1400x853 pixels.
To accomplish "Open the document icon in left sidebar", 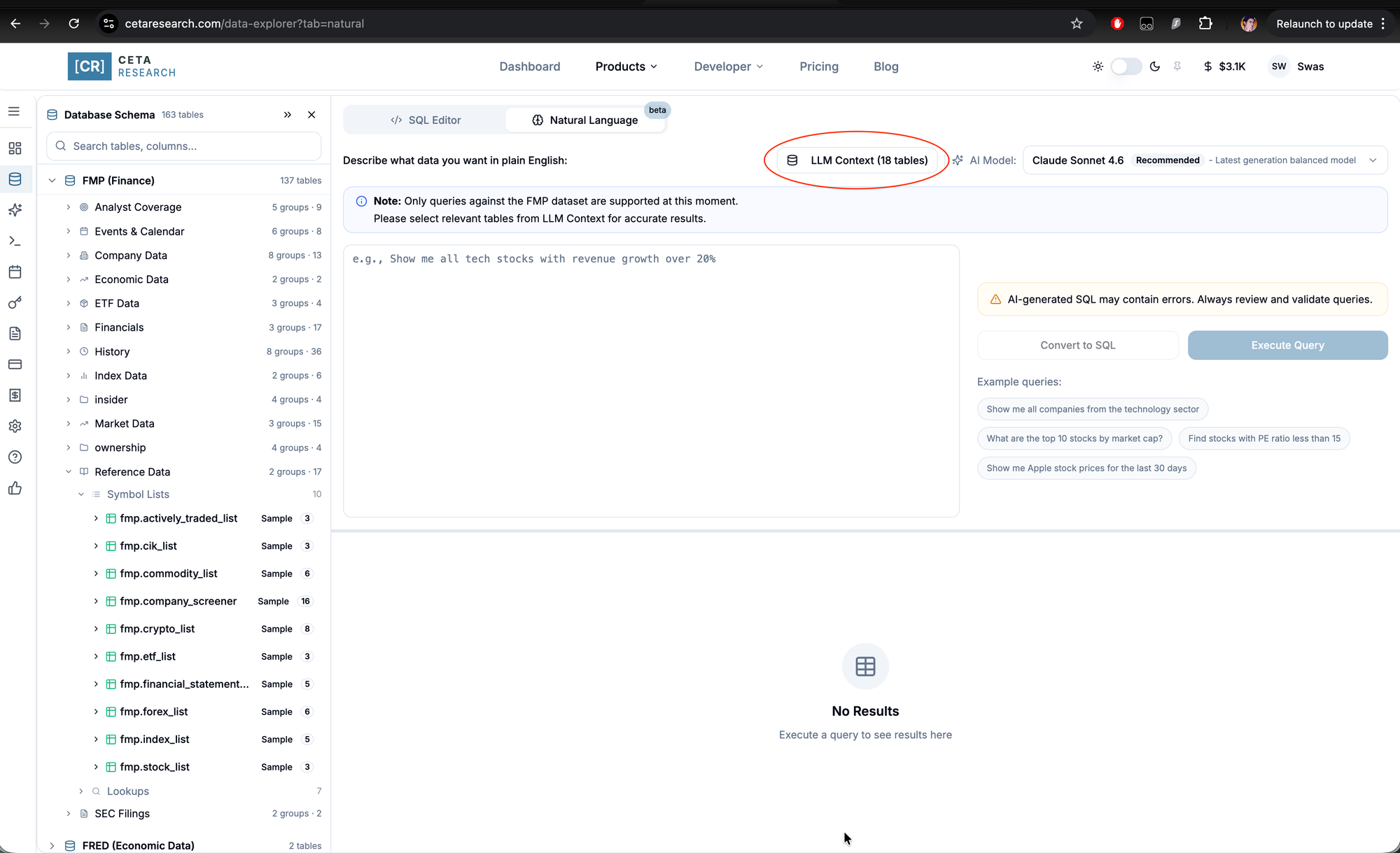I will [15, 333].
